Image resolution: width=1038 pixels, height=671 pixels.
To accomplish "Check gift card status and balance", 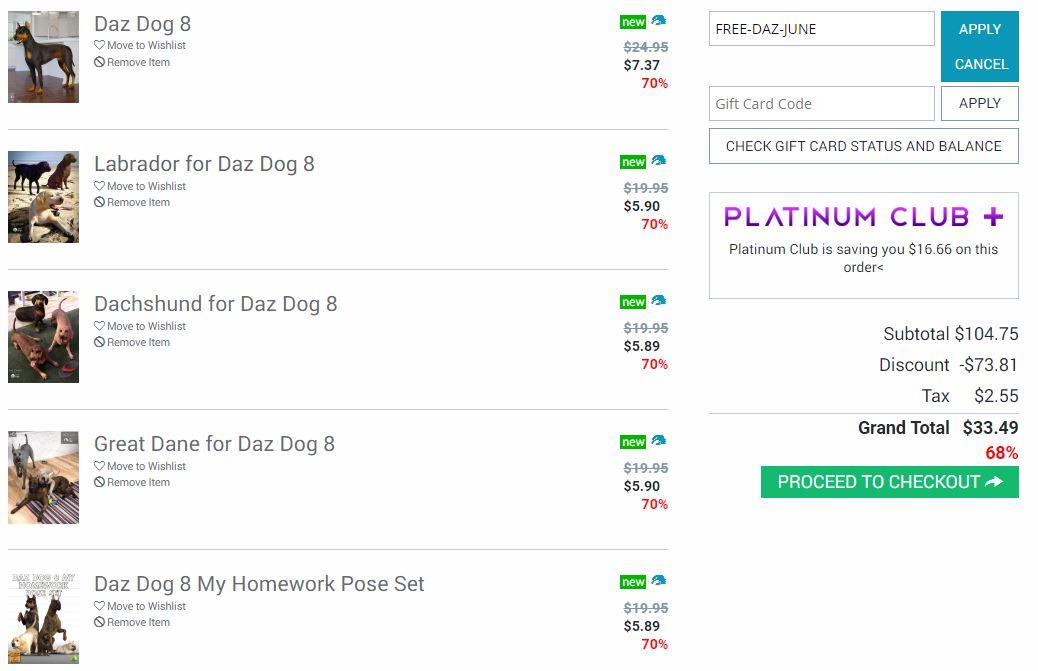I will [x=863, y=146].
